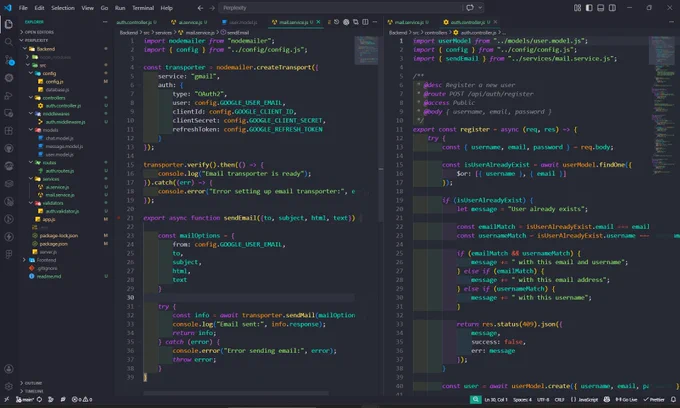Toggle the breakpoint on line 21
This screenshot has width=680, height=408.
119,218
